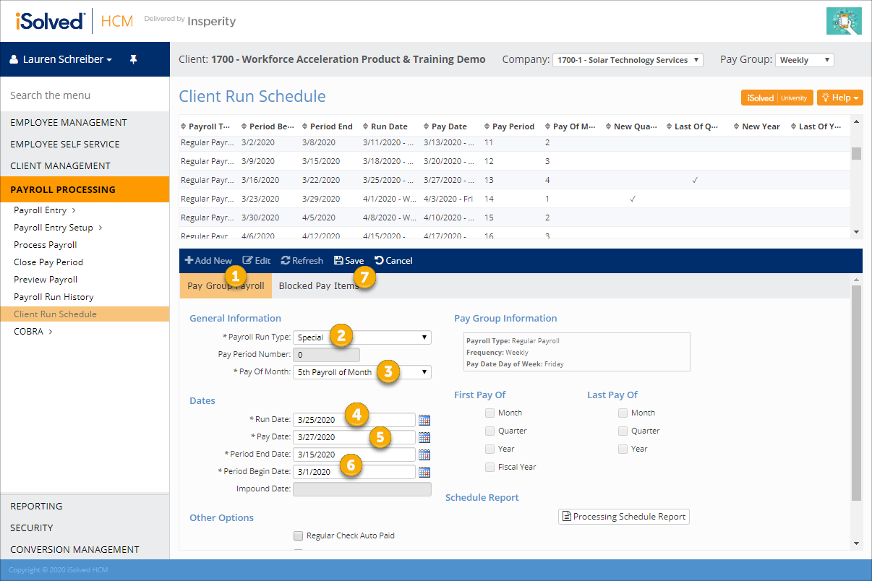Viewport: 872px width, 581px height.
Task: Go to Payroll Run History
Action: [x=53, y=297]
